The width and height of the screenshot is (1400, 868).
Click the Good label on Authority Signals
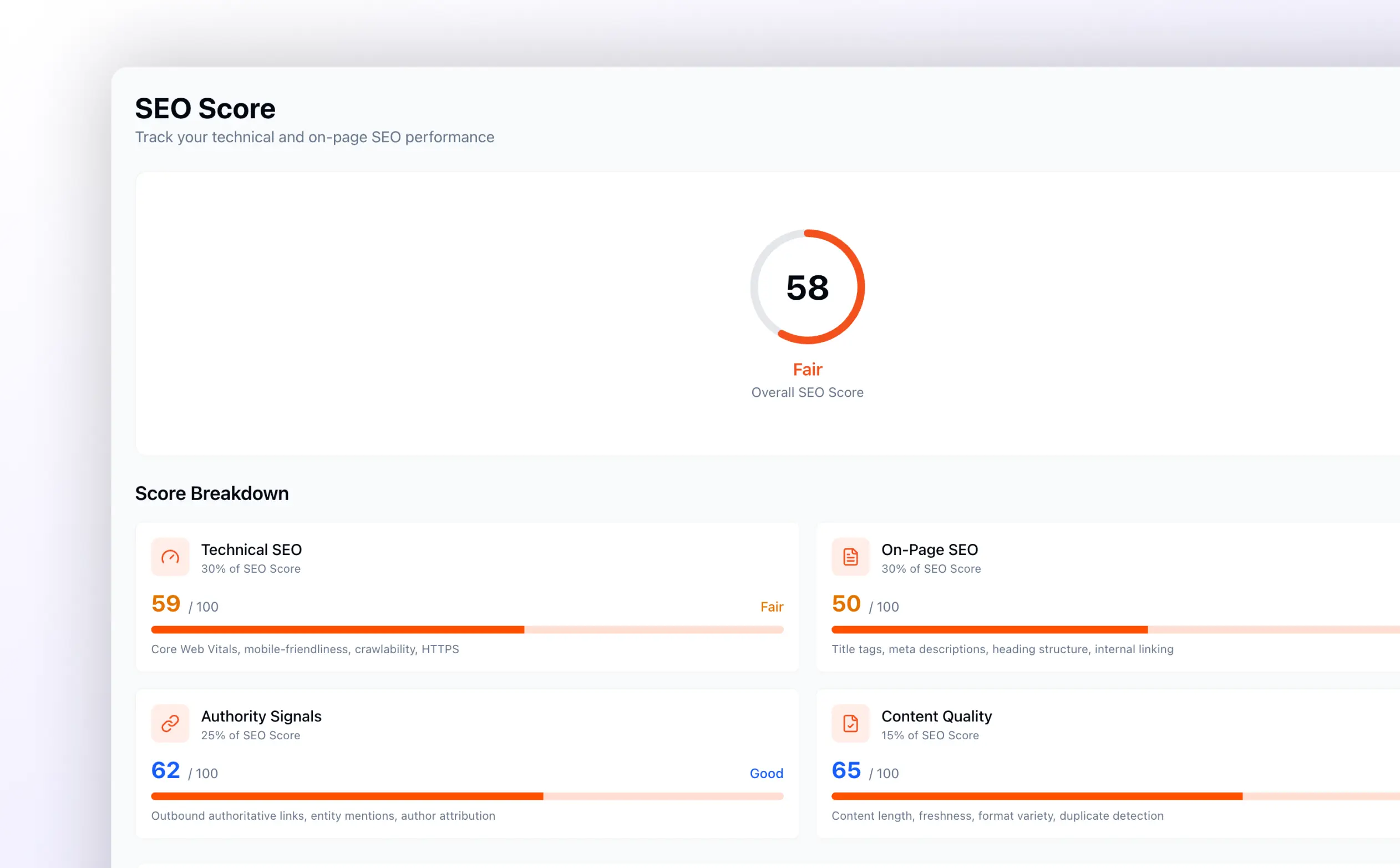(x=766, y=773)
